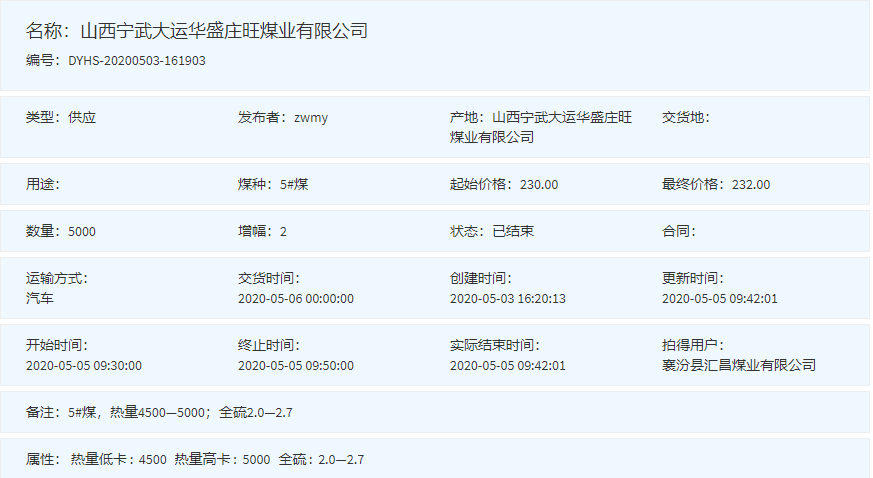Click the 运输方式 label
873x478 pixels.
[x=57, y=278]
